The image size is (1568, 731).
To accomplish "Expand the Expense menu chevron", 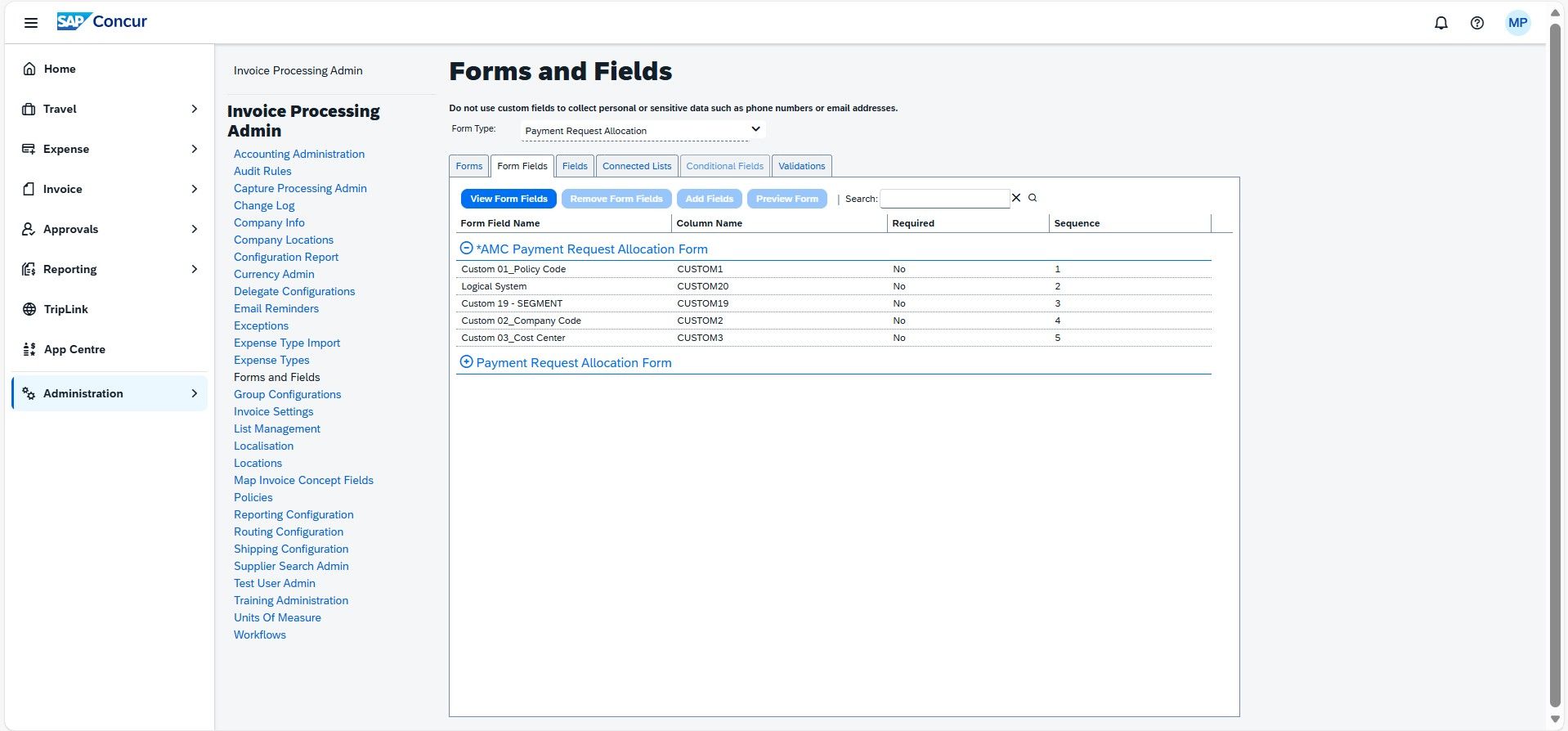I will [195, 149].
